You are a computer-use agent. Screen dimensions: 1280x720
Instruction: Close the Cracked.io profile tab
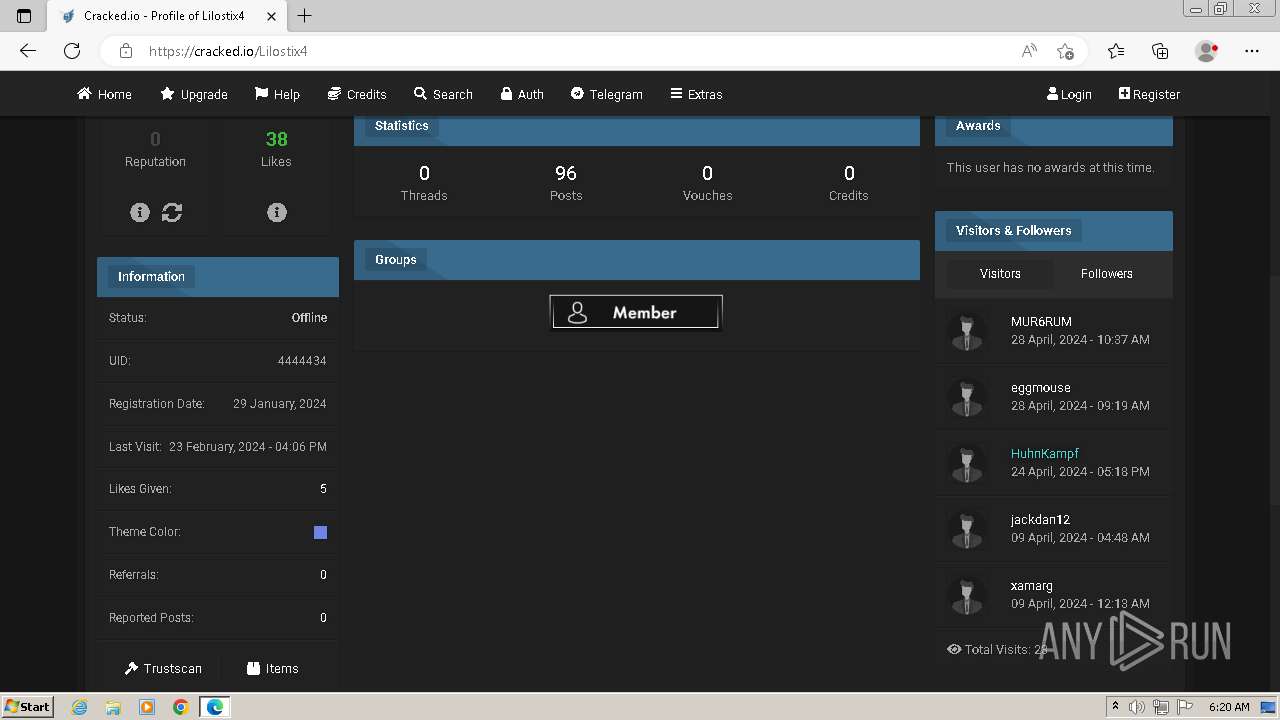(x=271, y=16)
